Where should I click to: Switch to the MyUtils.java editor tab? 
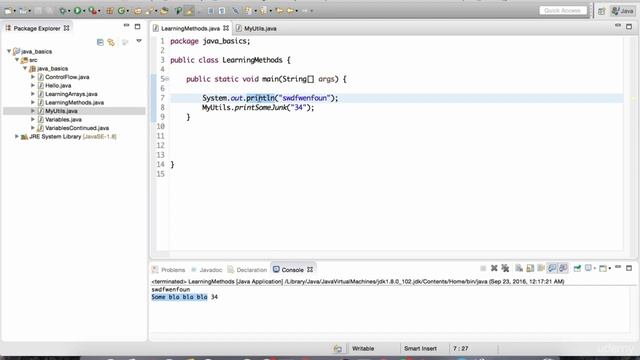pos(260,29)
